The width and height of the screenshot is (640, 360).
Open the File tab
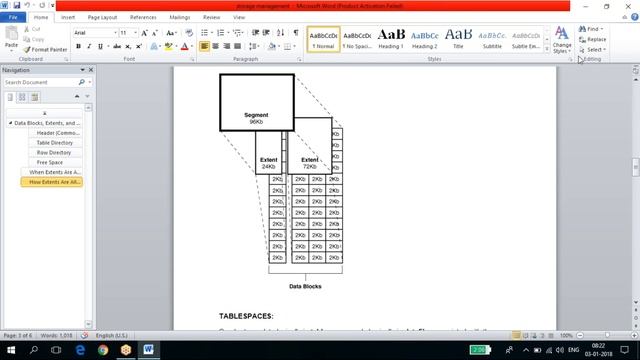pyautogui.click(x=13, y=17)
